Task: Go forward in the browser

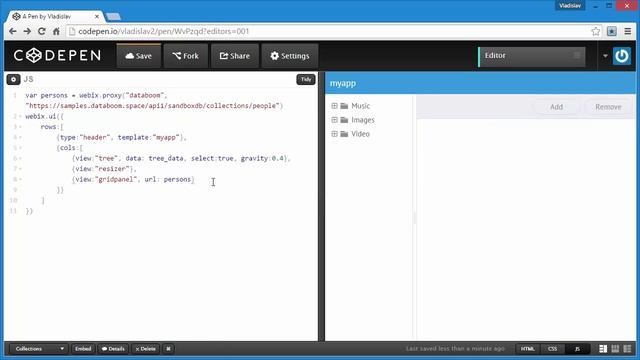Action: click(27, 31)
